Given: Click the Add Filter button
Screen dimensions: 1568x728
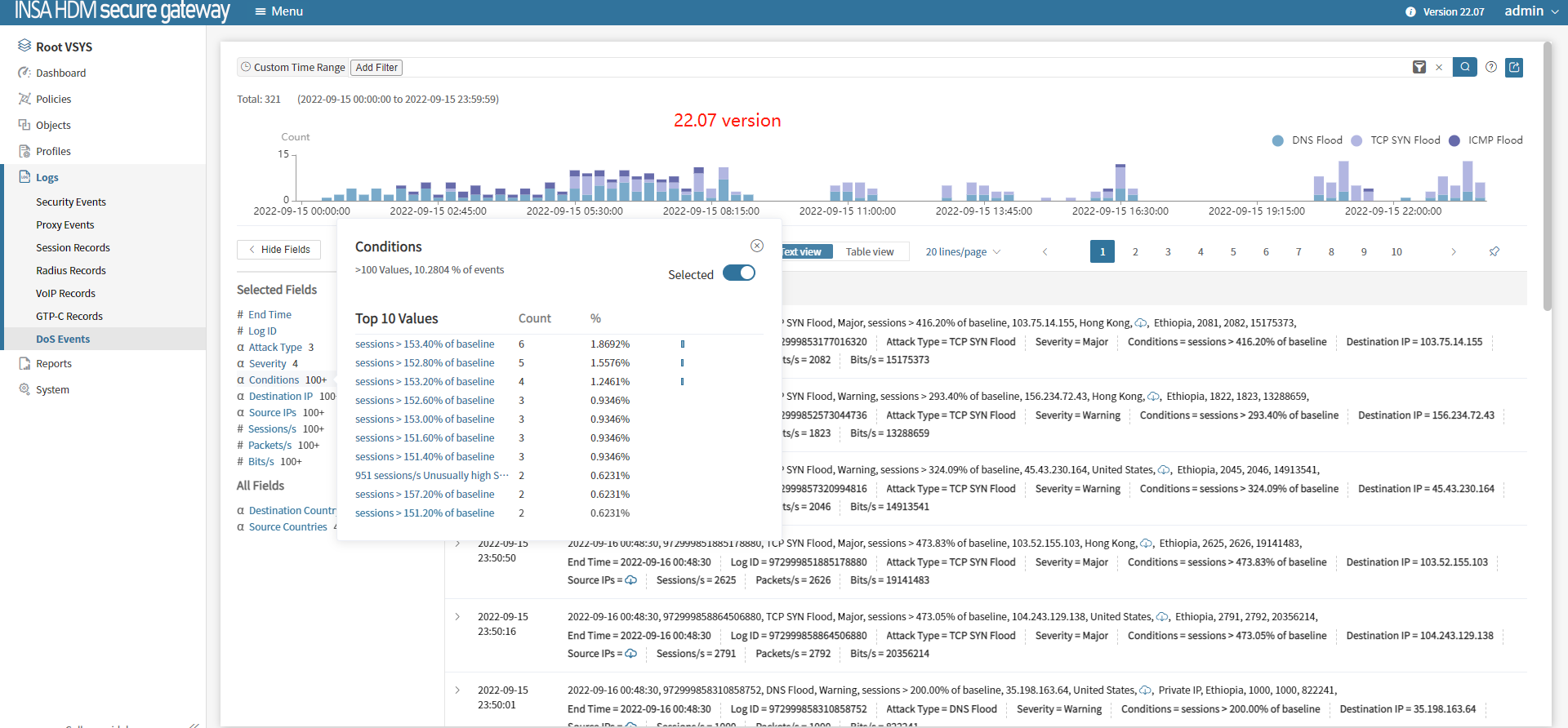Looking at the screenshot, I should pos(376,68).
